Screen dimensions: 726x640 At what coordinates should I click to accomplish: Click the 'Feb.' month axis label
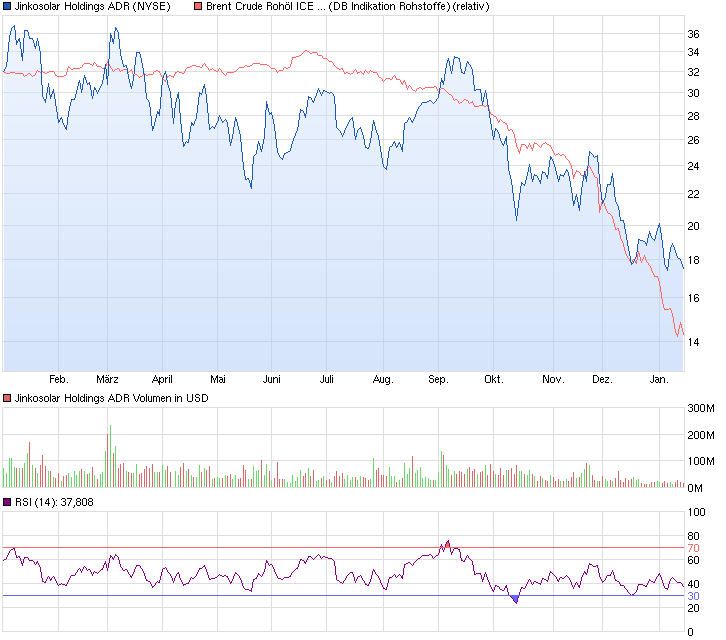coord(59,379)
